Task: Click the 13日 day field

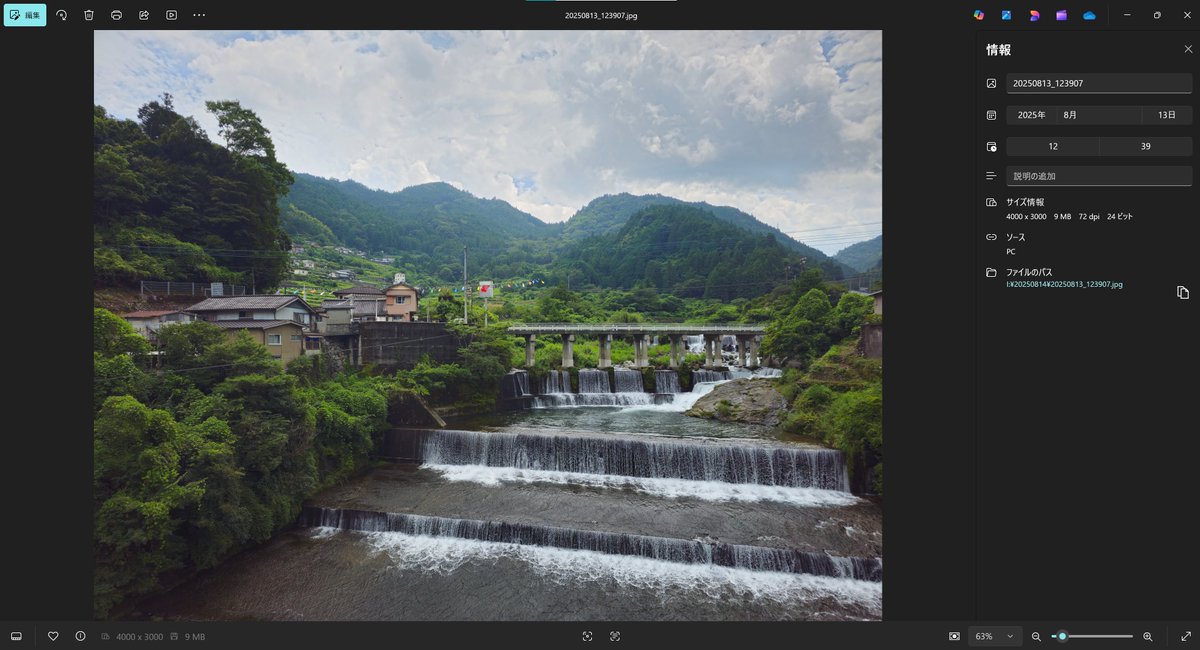Action: coord(1167,115)
